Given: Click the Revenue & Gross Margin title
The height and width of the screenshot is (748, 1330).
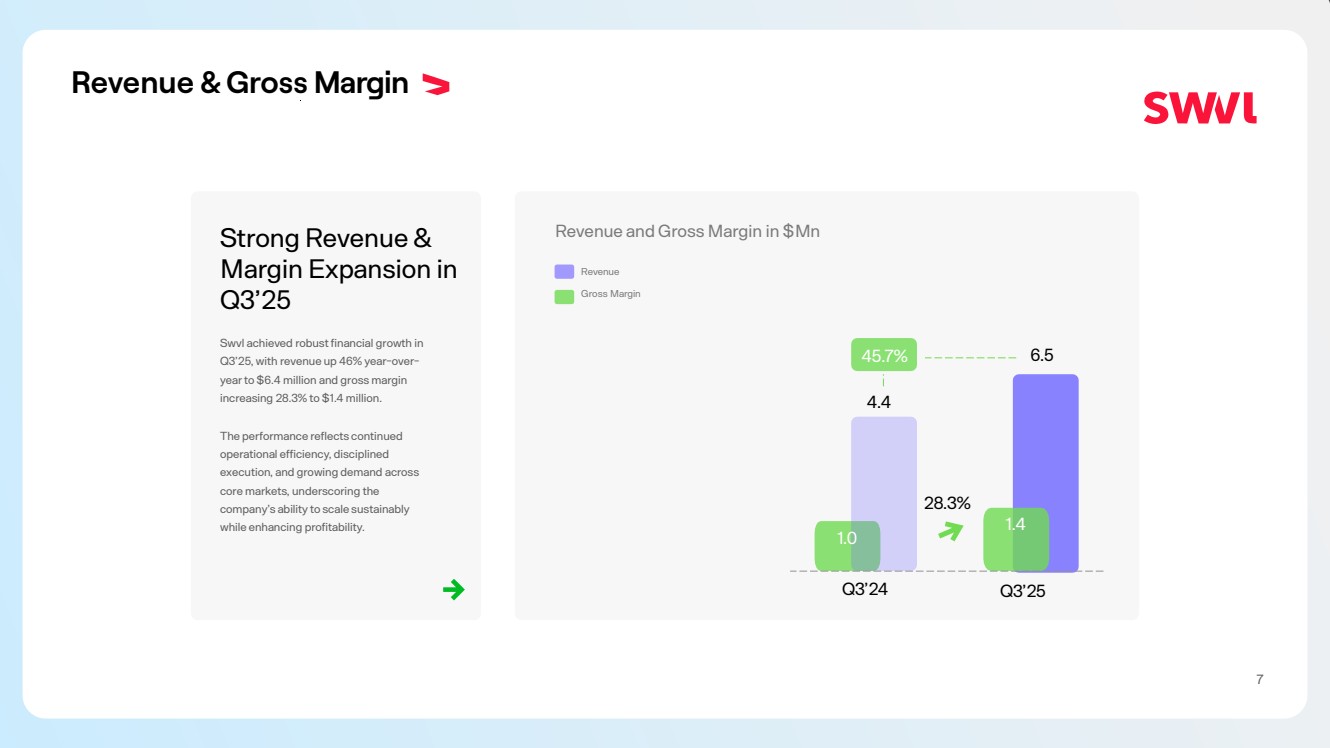Looking at the screenshot, I should (240, 83).
